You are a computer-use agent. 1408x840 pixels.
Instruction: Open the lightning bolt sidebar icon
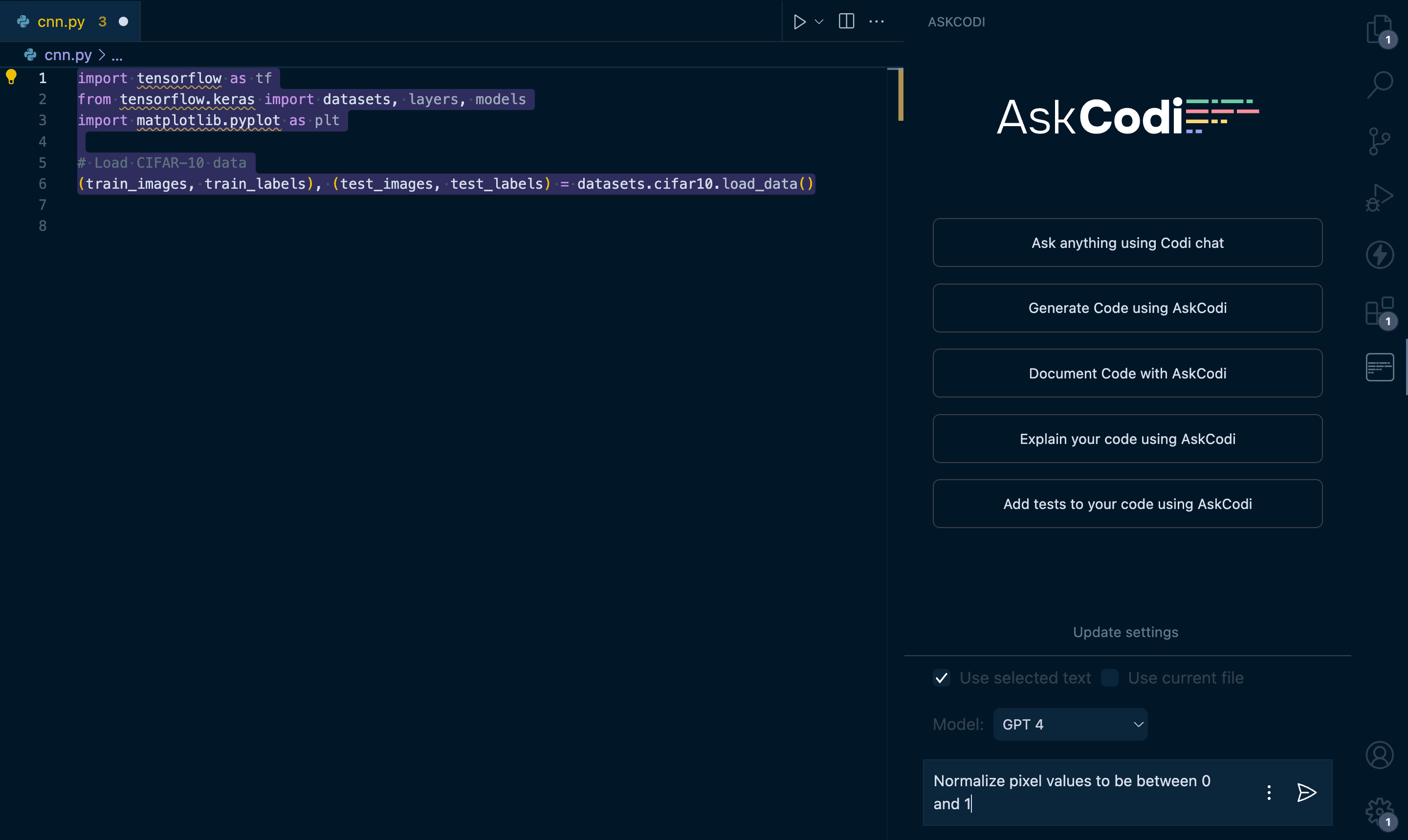point(1380,254)
